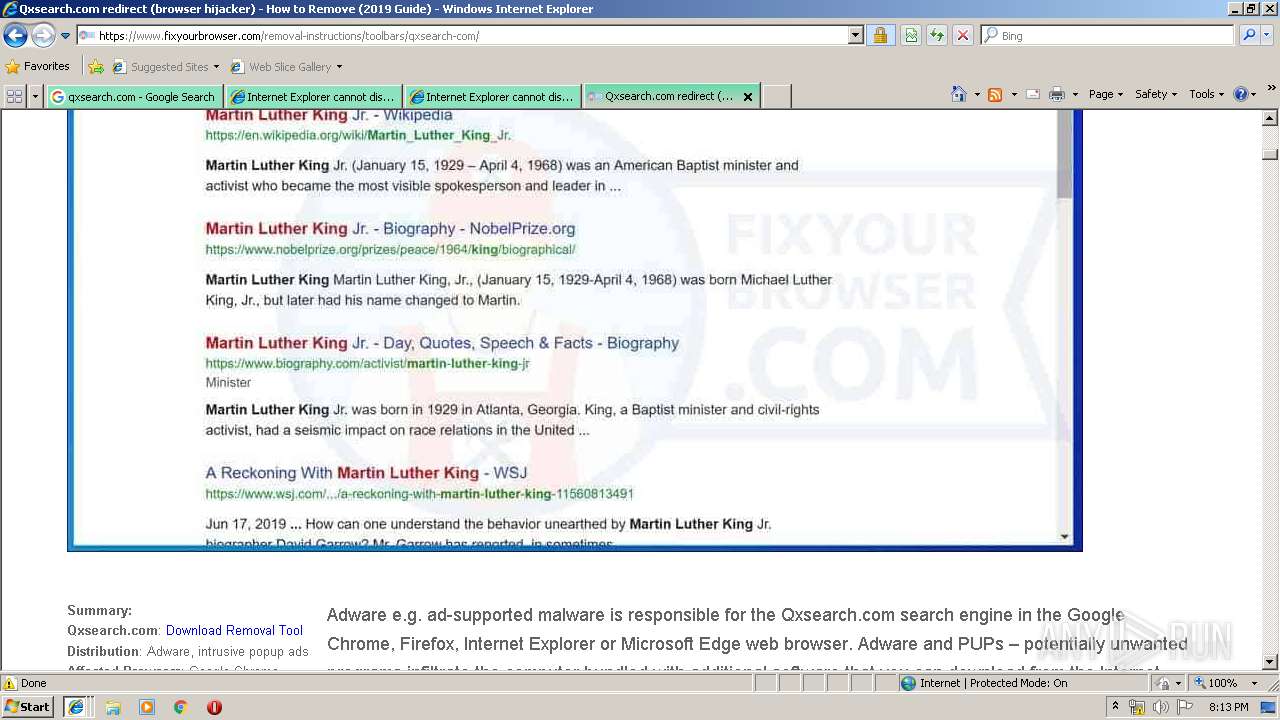Expand command bar overflow chevron

(x=1272, y=90)
